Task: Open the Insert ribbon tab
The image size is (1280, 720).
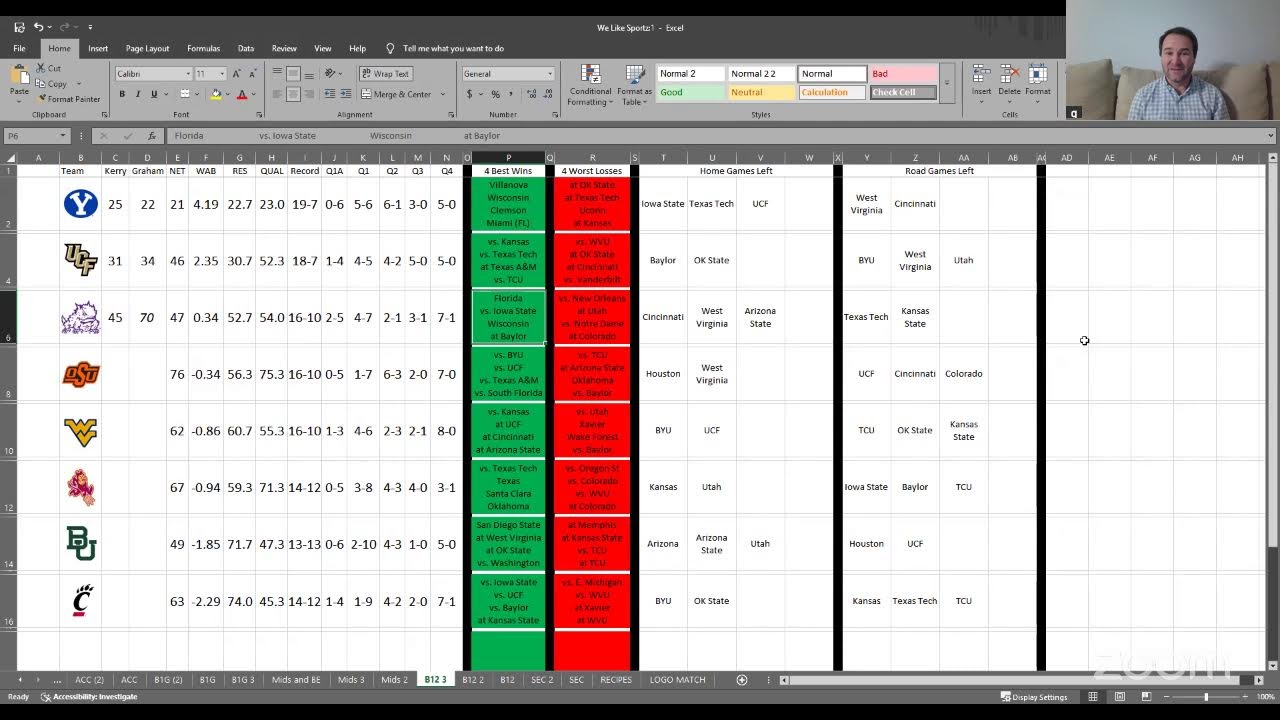Action: point(98,48)
